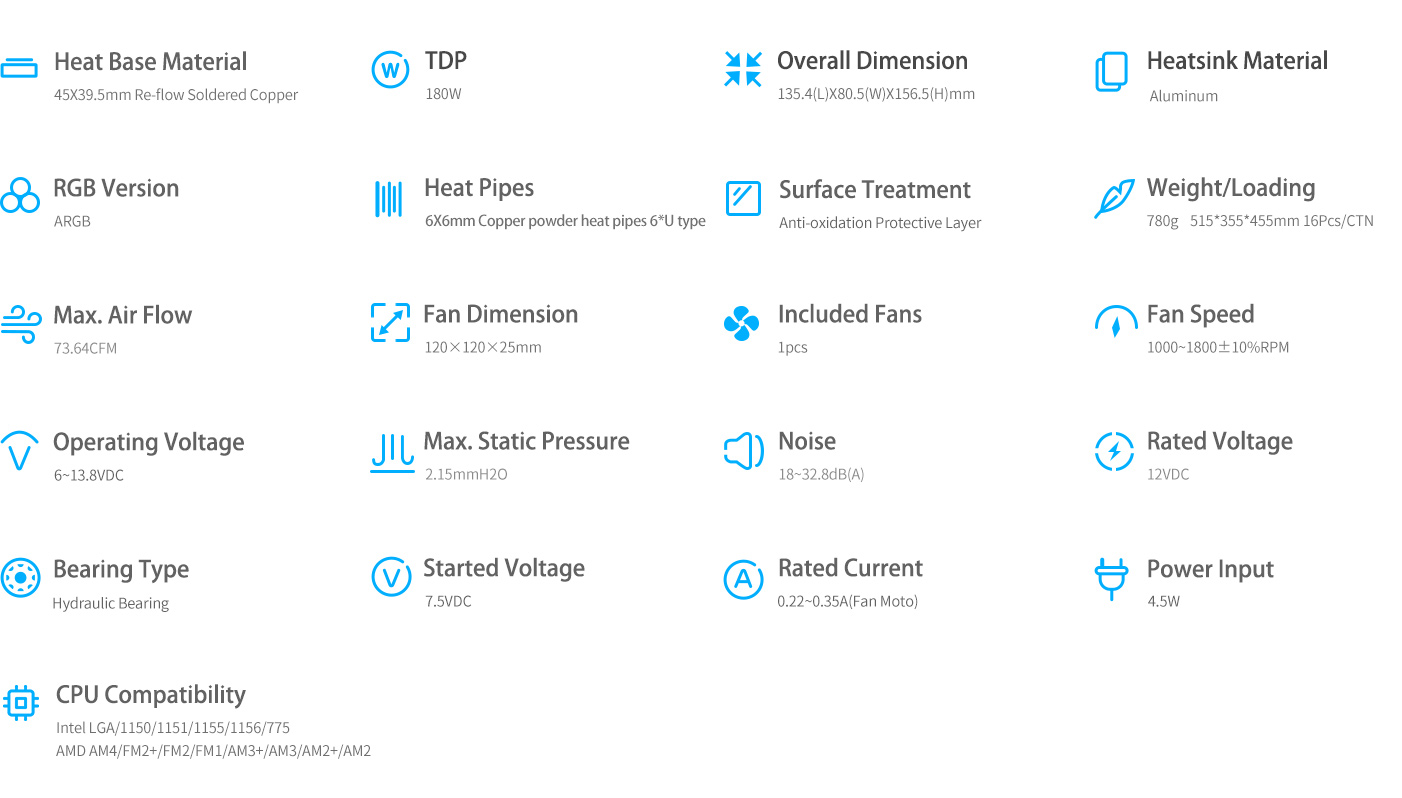Image resolution: width=1402 pixels, height=798 pixels.
Task: Click the Weight/Loading feather icon
Action: [1114, 198]
